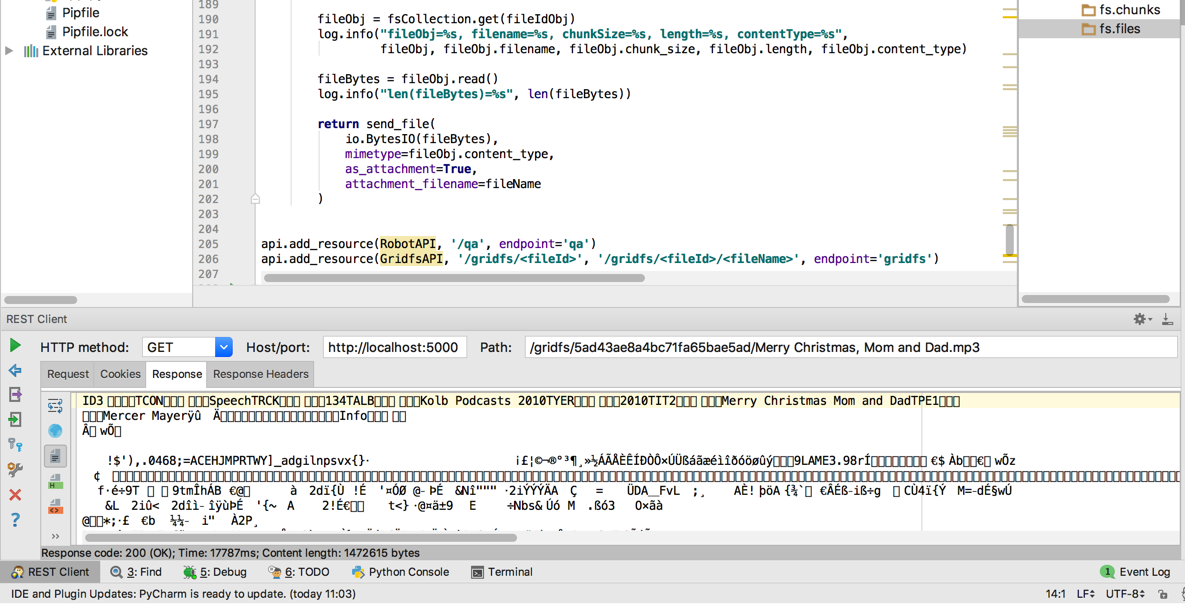This screenshot has width=1185, height=604.
Task: Open the LF line separator selector
Action: click(1086, 594)
